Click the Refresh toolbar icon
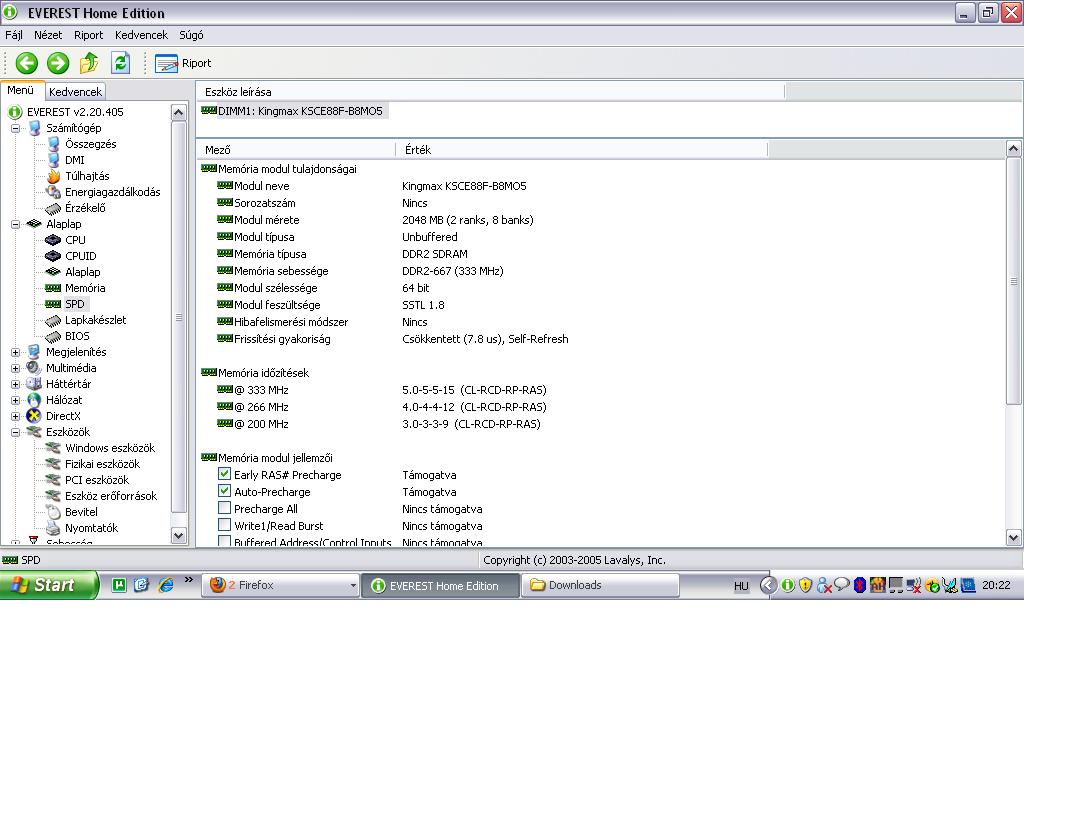This screenshot has width=1088, height=816. click(x=121, y=63)
